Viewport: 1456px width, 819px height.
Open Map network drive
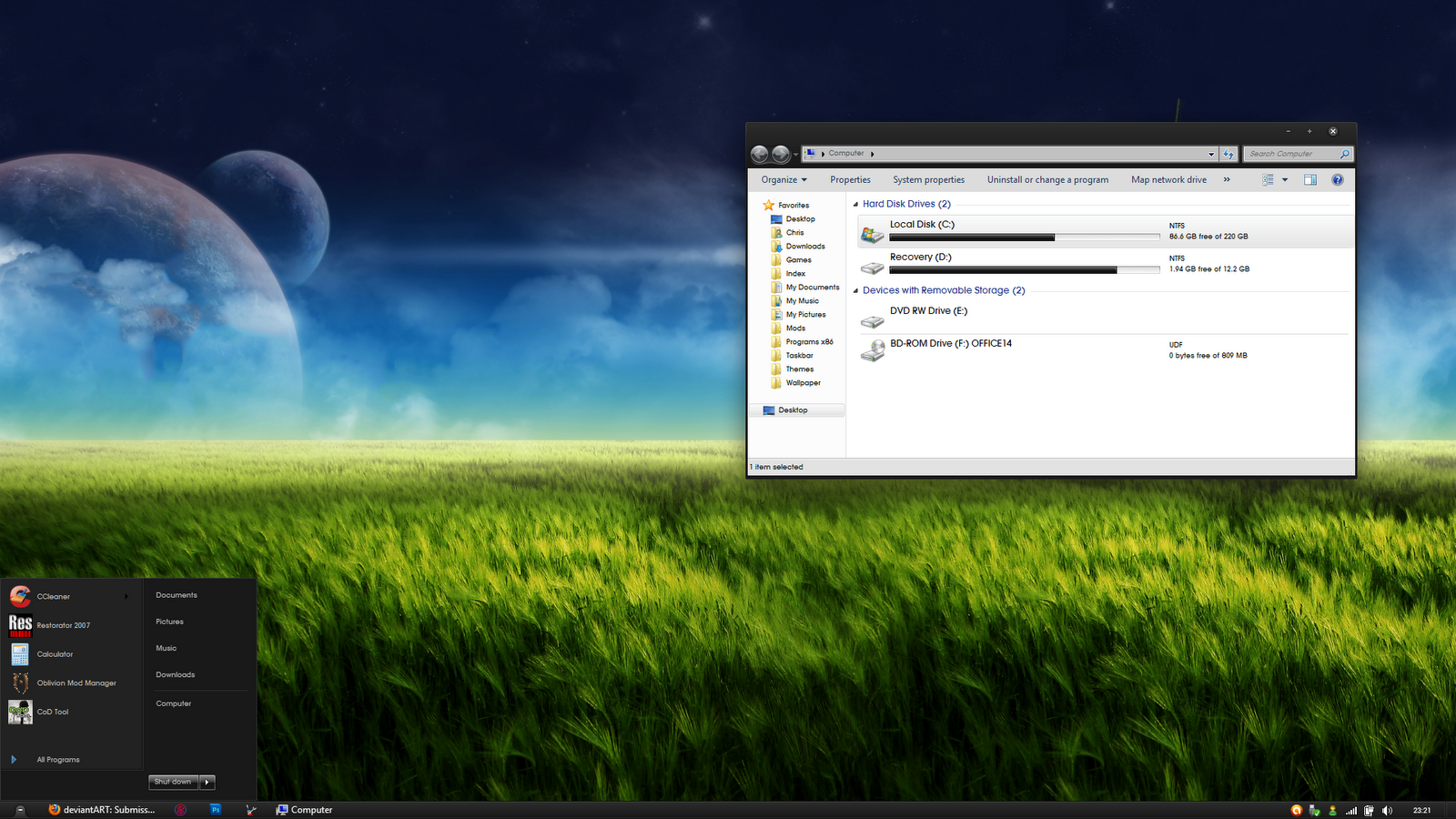tap(1168, 179)
